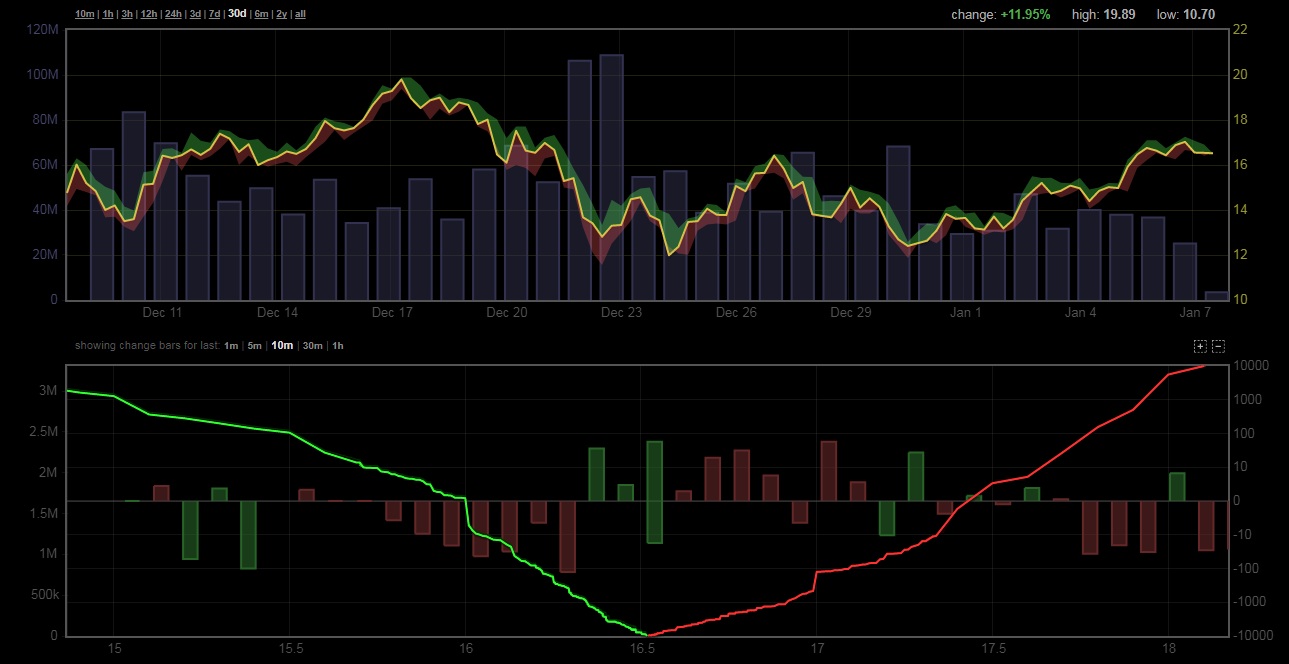This screenshot has width=1289, height=664.
Task: Zoom out with the minus icon
Action: pyautogui.click(x=1218, y=346)
